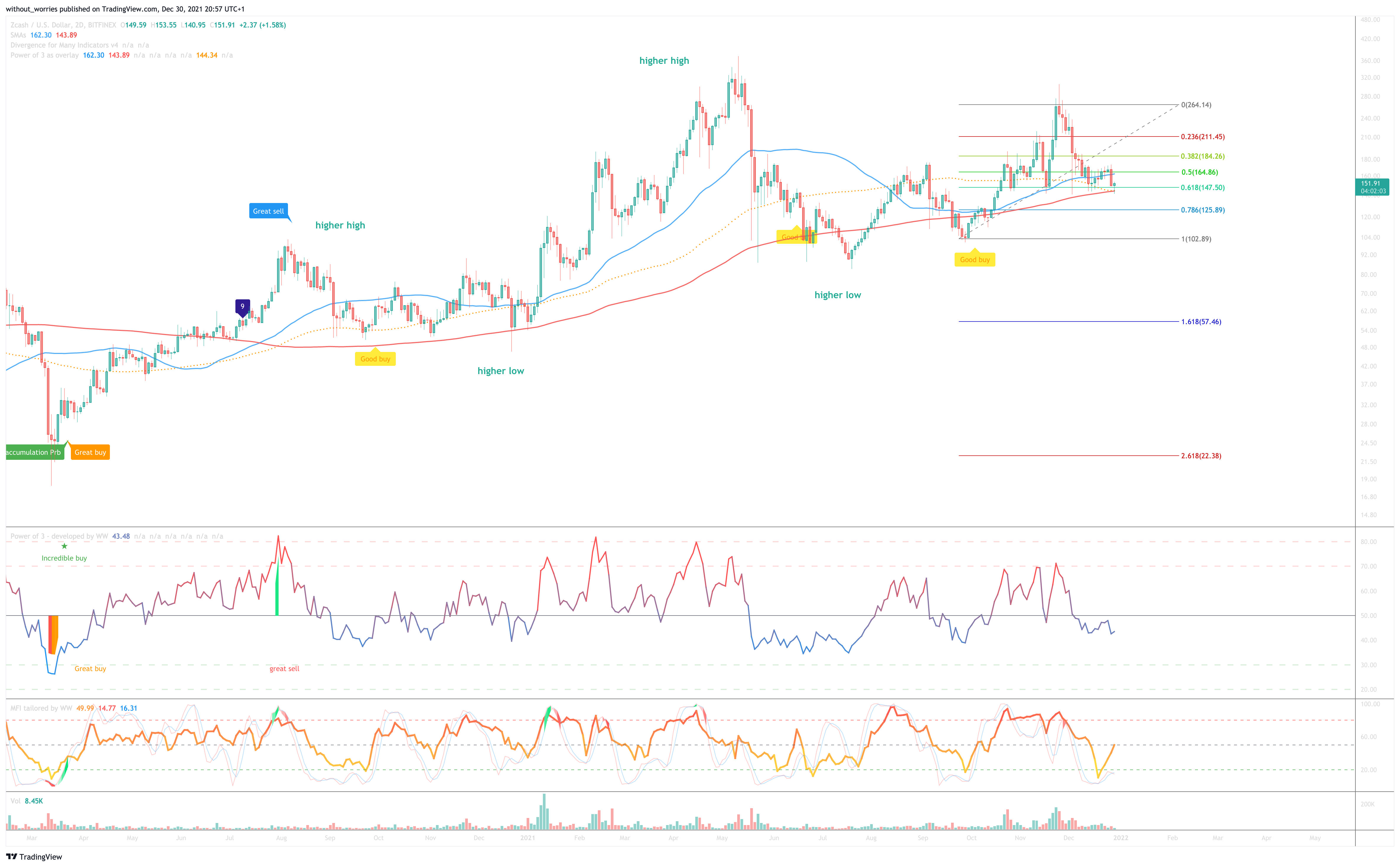The image size is (1400, 867).
Task: Click the '2022' year marker on the time axis
Action: 1120,838
